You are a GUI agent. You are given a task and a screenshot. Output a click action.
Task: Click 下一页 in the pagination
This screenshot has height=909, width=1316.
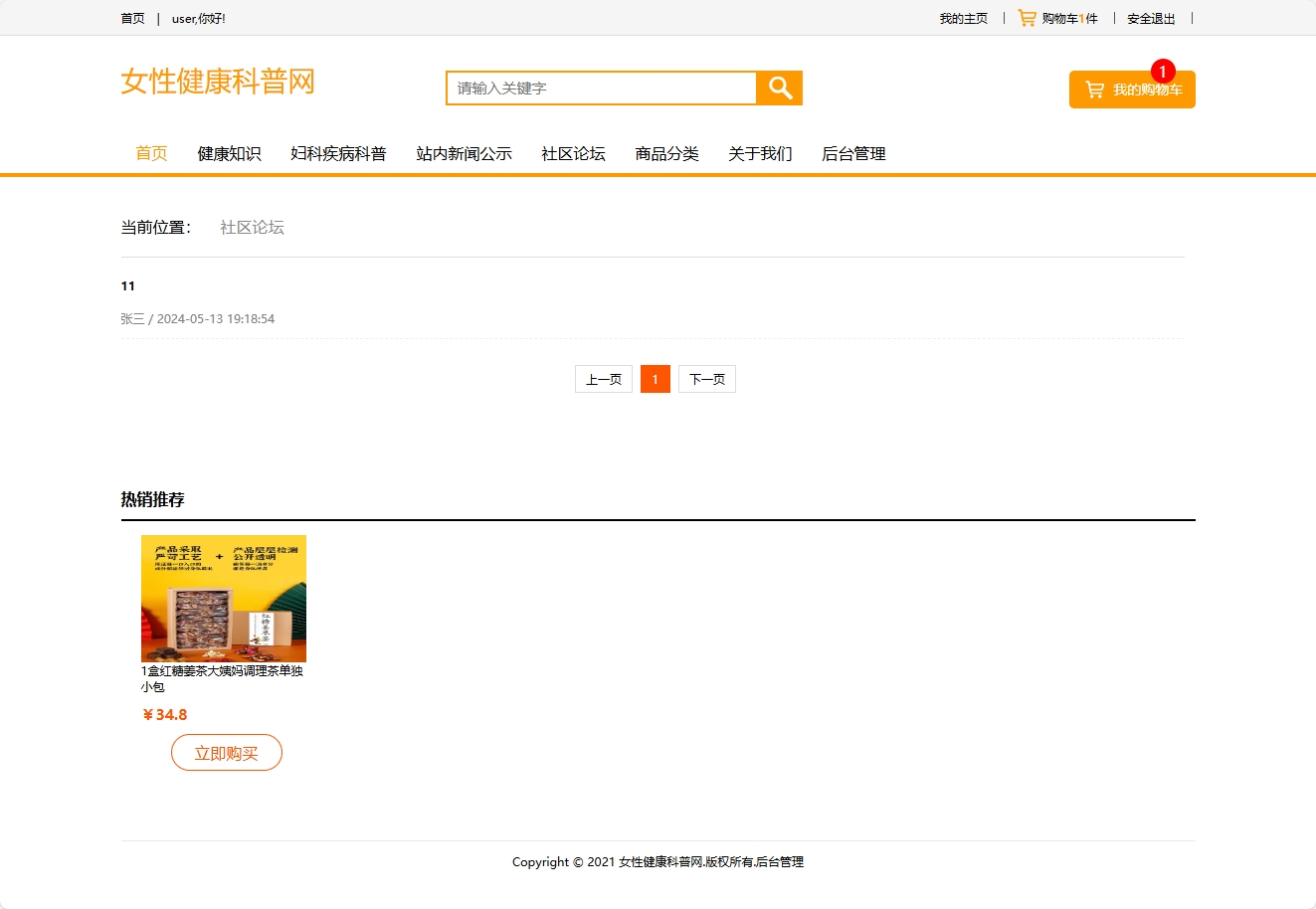tap(707, 379)
